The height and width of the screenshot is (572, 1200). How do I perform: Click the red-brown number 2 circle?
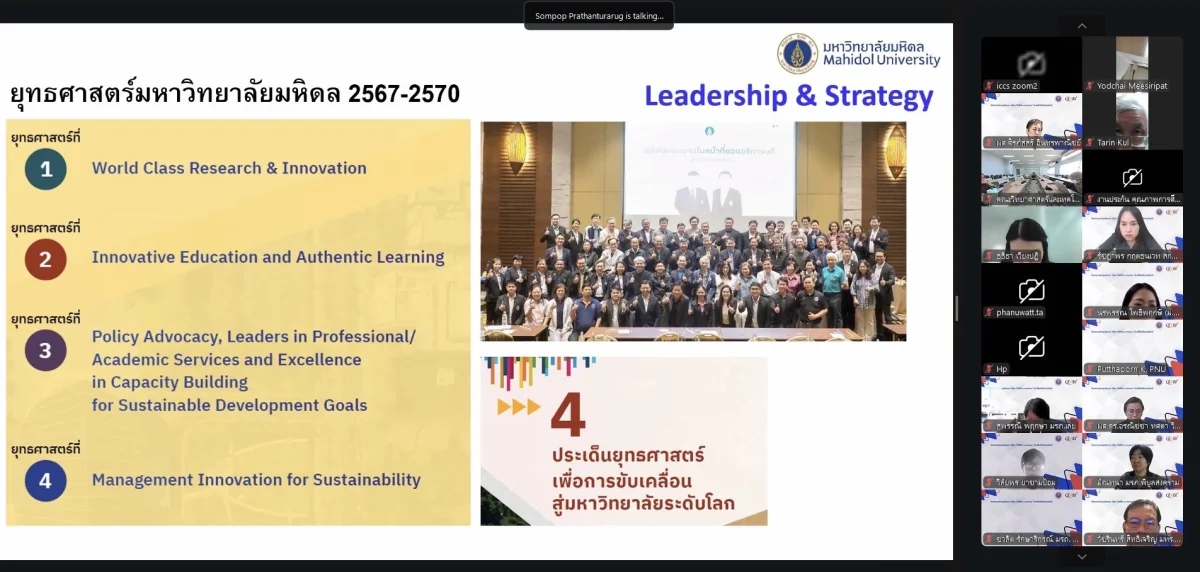(46, 259)
